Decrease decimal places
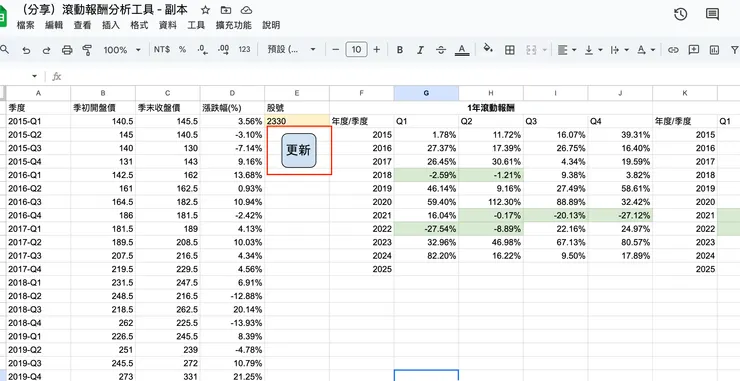740x381 pixels. click(x=202, y=50)
